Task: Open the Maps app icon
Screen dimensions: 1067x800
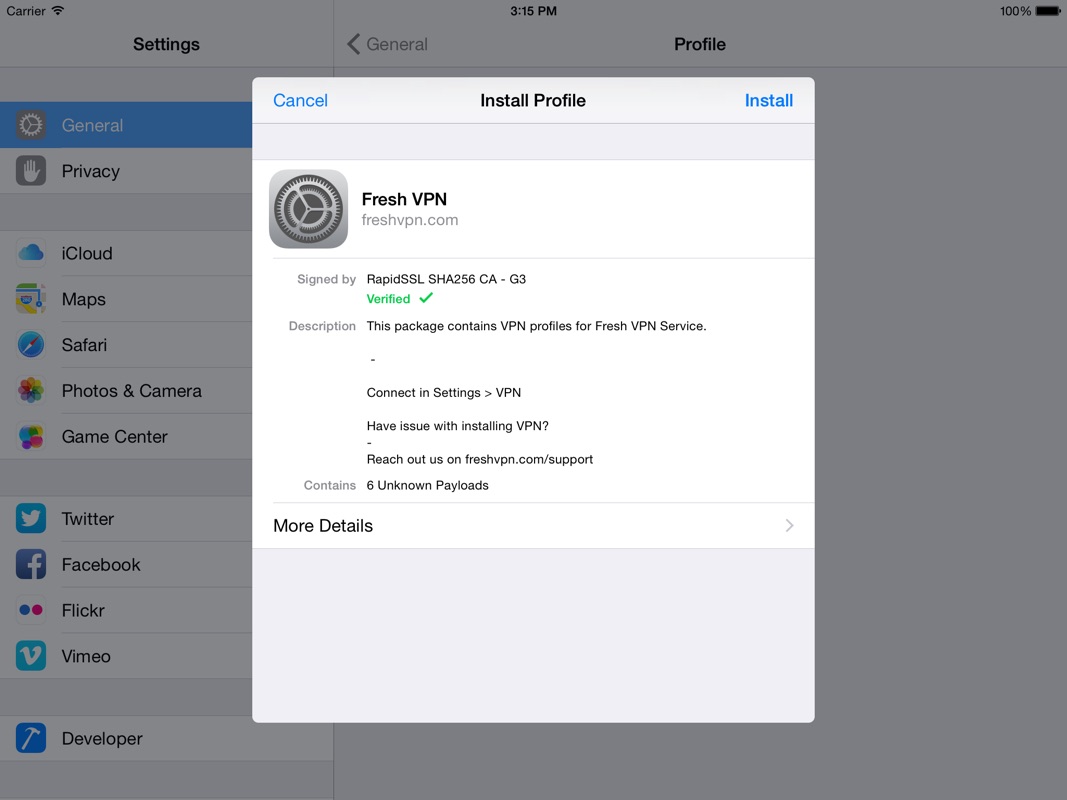Action: (x=31, y=299)
